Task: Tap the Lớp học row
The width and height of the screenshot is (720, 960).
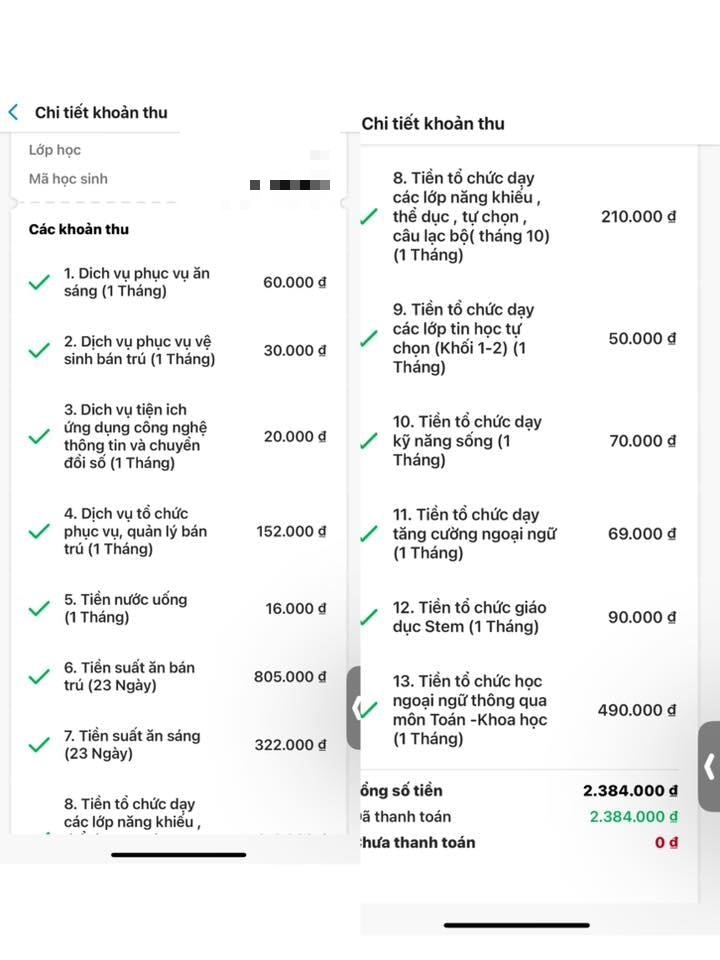Action: pos(55,150)
